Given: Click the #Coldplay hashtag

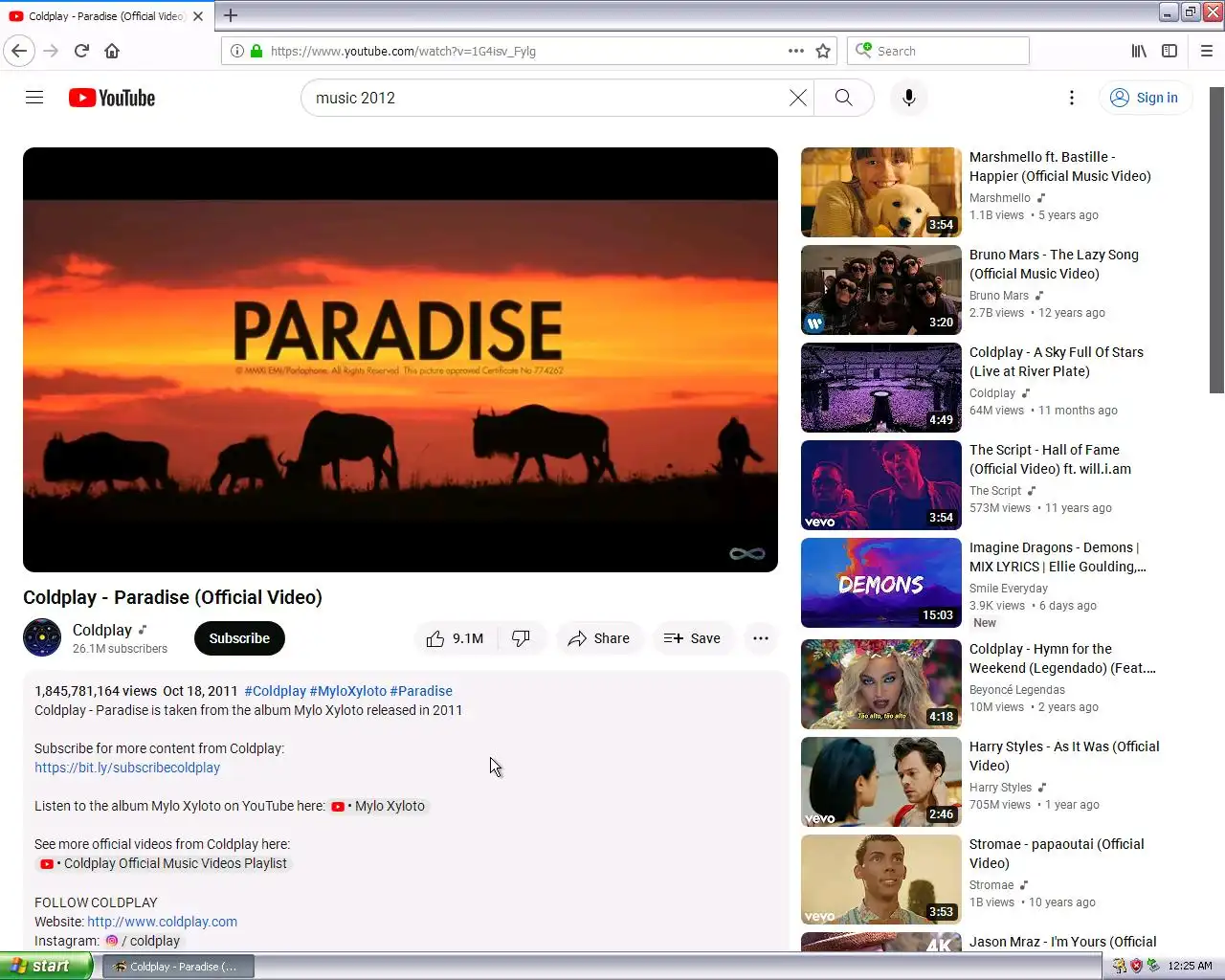Looking at the screenshot, I should click(x=276, y=691).
